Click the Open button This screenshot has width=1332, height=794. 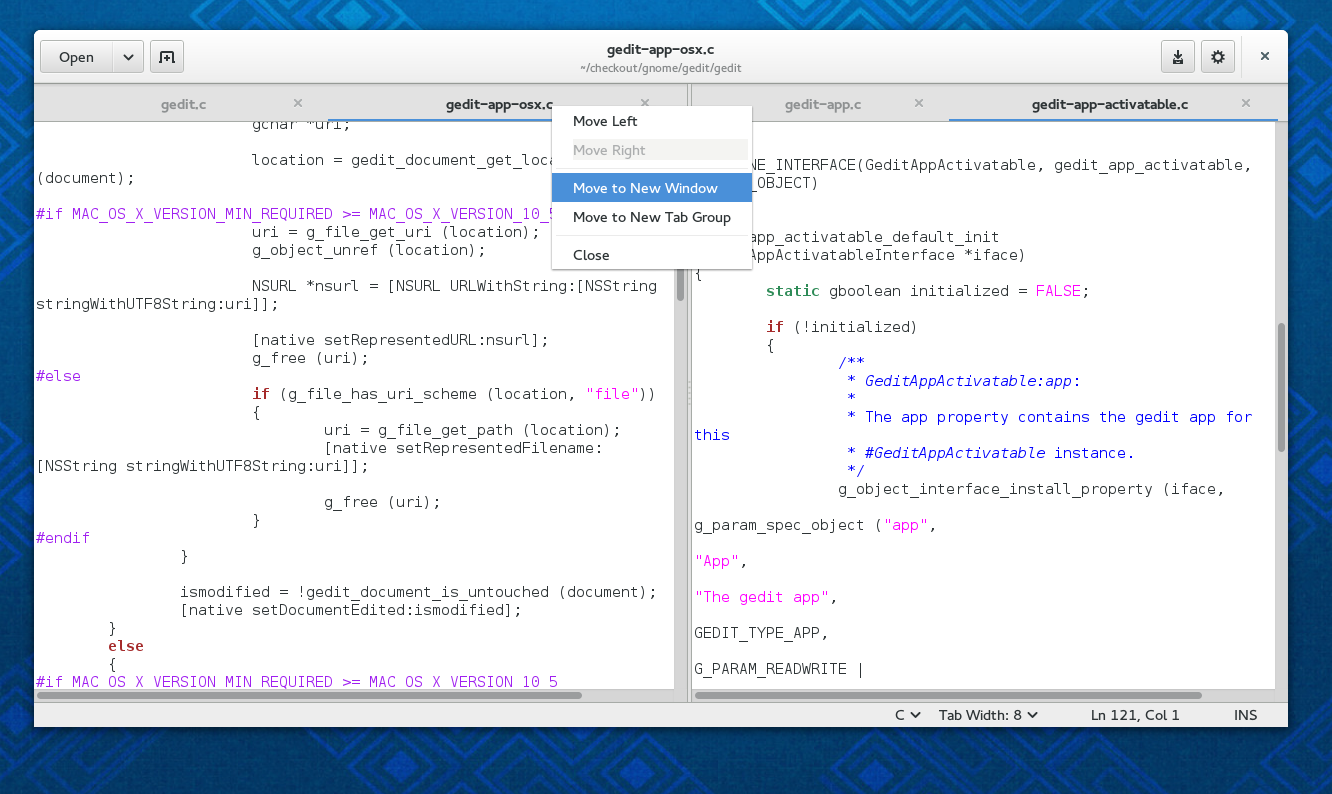coord(76,57)
